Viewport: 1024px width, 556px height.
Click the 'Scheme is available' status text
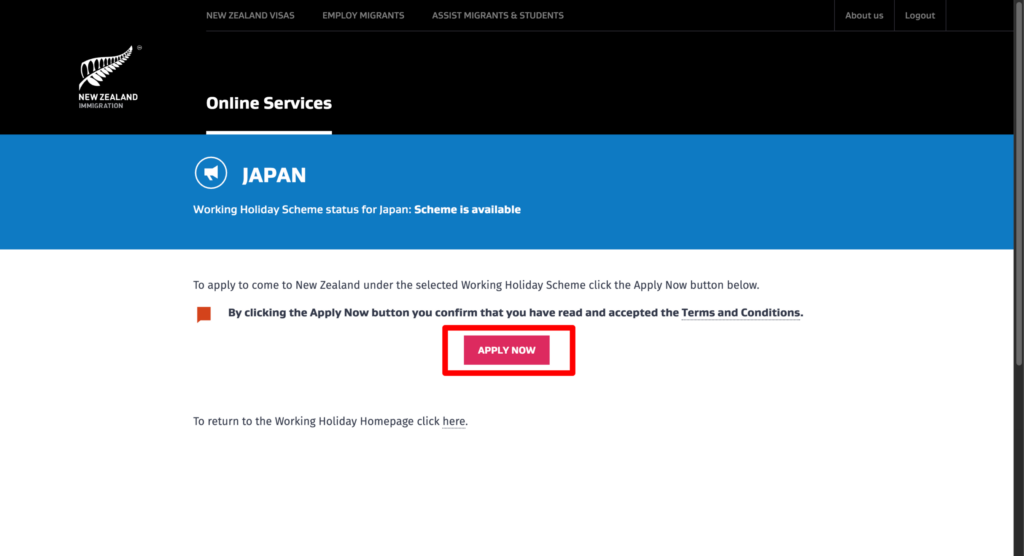468,210
